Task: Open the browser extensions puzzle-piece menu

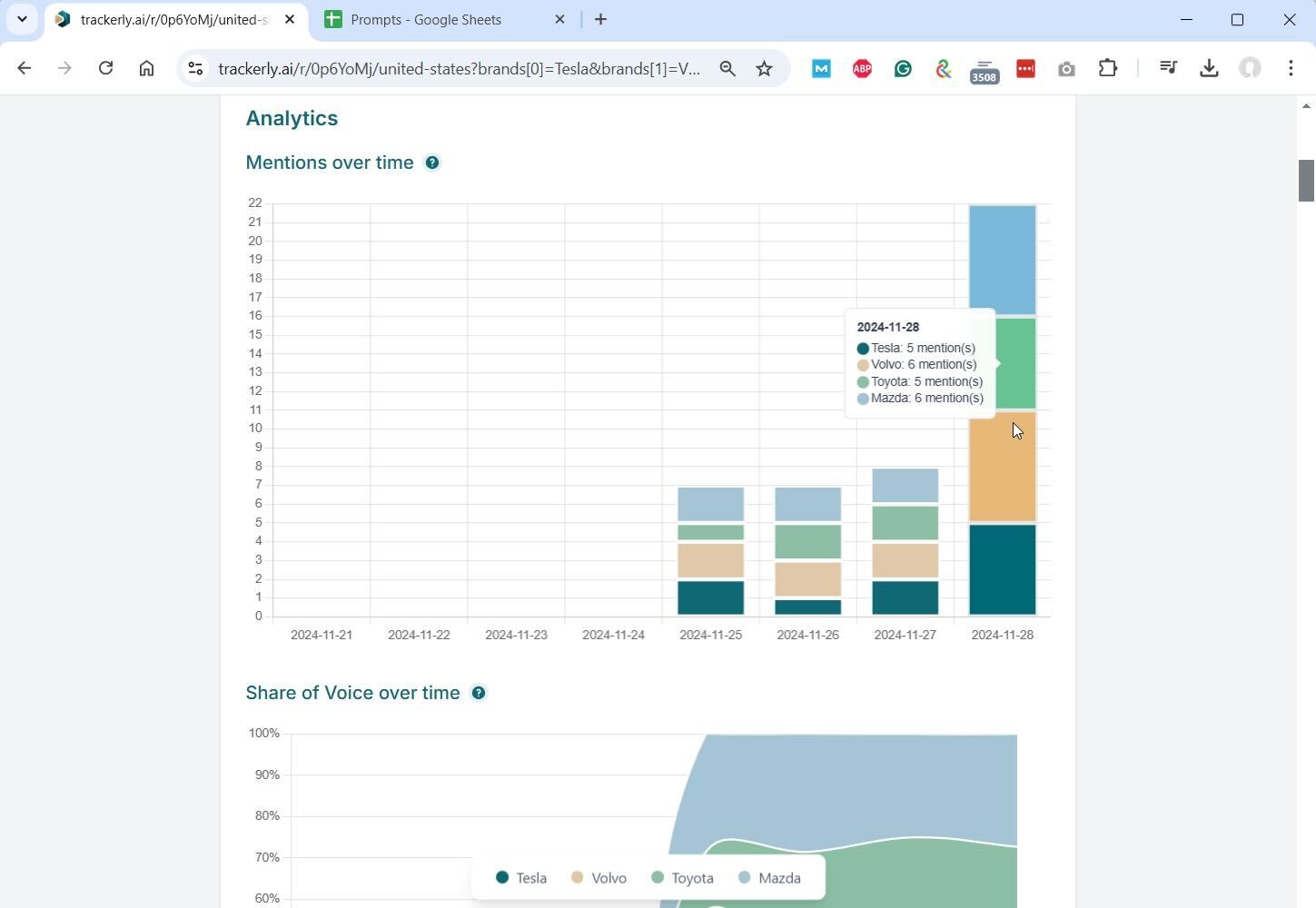Action: (1108, 68)
